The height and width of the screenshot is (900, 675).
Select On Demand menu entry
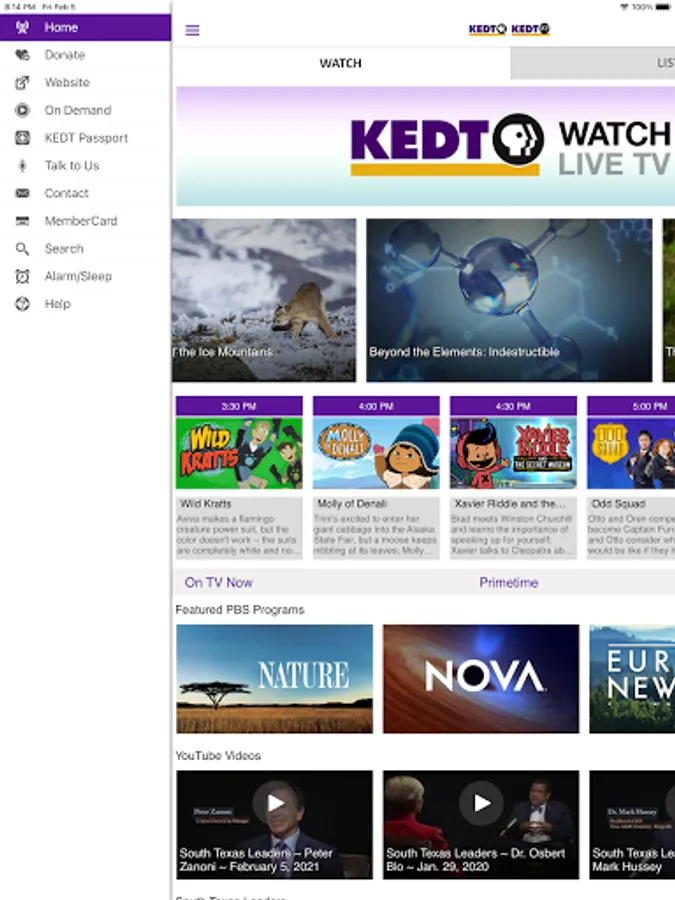pyautogui.click(x=86, y=110)
